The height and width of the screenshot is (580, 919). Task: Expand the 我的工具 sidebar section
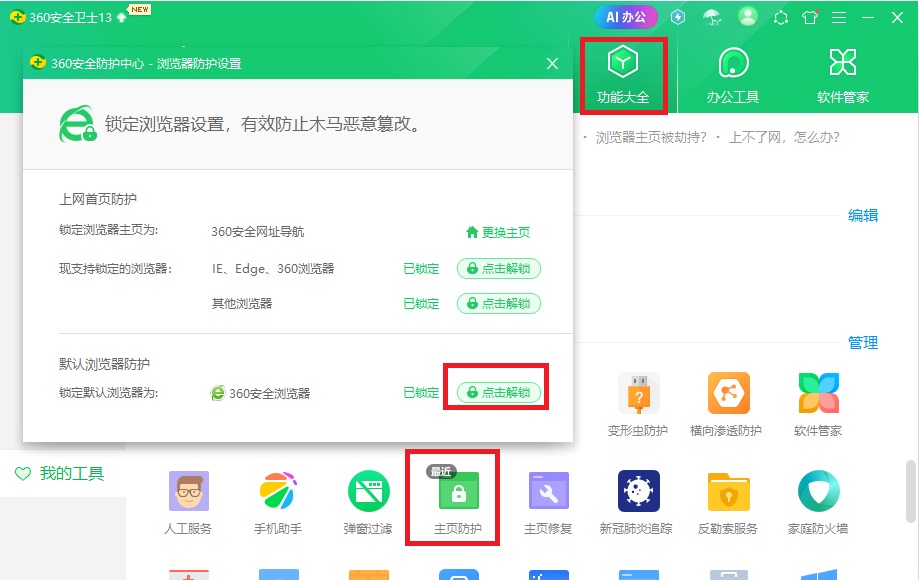point(48,474)
